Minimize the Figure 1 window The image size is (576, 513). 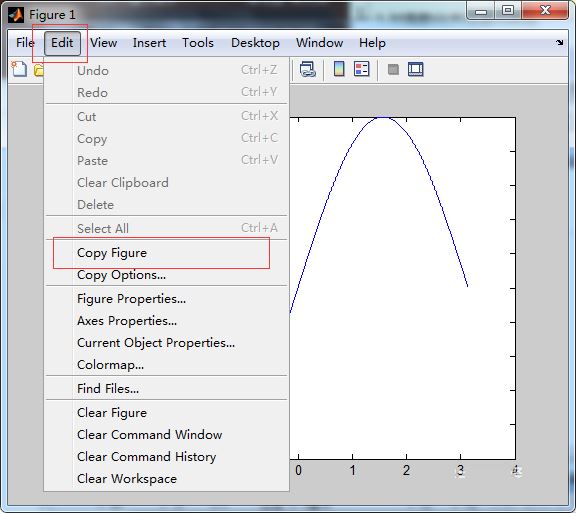[480, 11]
